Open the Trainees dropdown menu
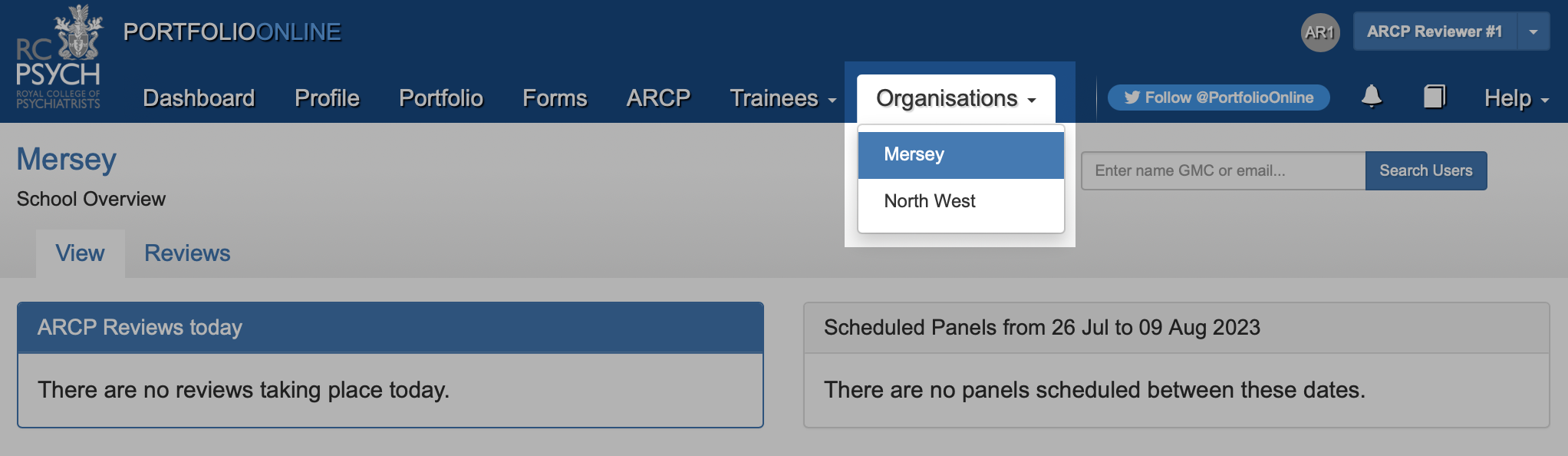This screenshot has height=456, width=1568. click(x=782, y=98)
